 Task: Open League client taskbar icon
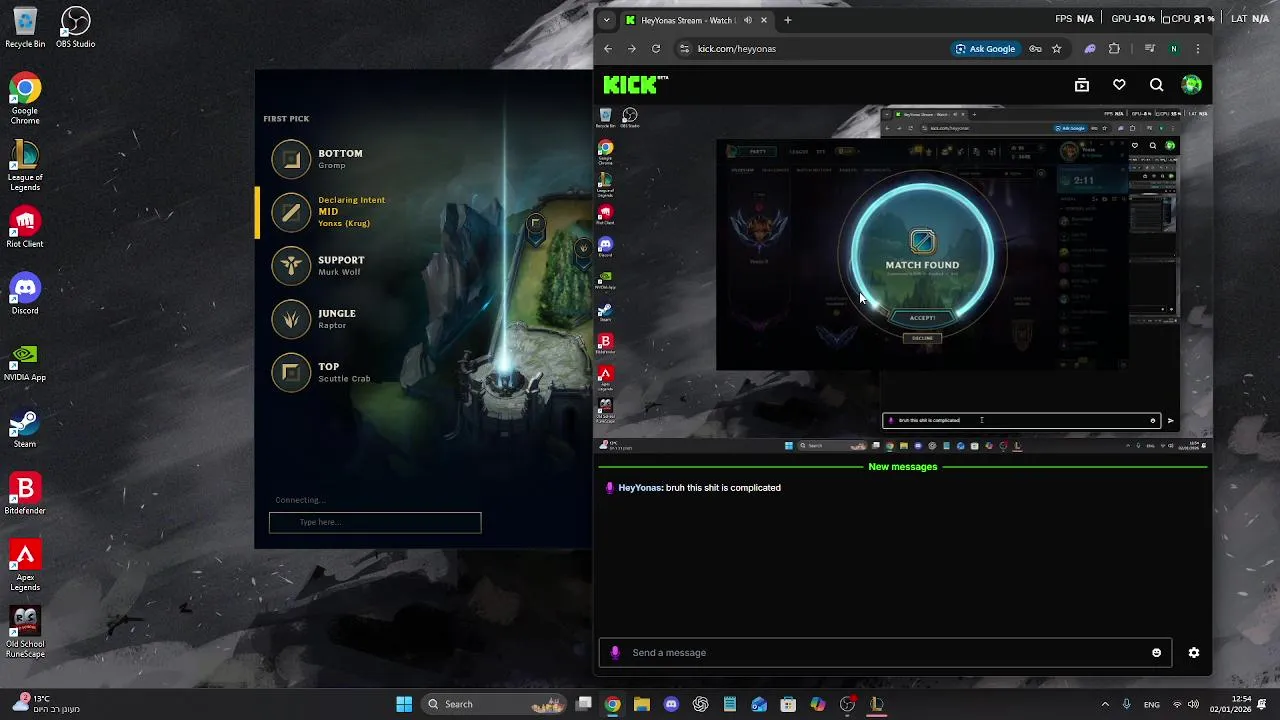[x=877, y=704]
